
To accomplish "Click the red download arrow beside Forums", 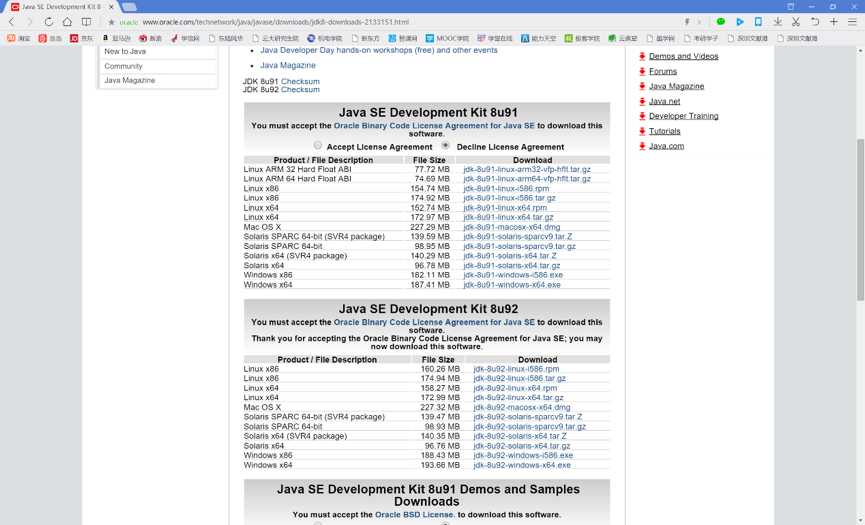I will 642,71.
